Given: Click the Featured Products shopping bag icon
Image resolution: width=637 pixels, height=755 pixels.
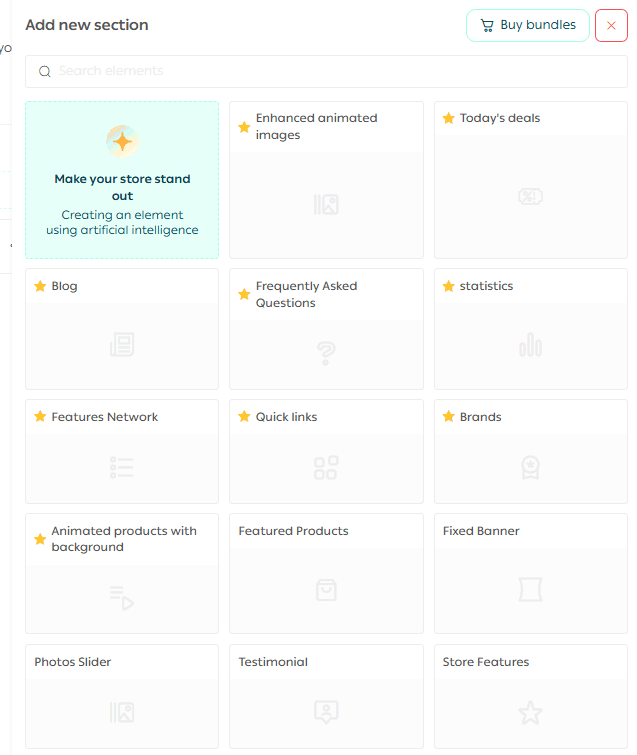Looking at the screenshot, I should point(326,590).
